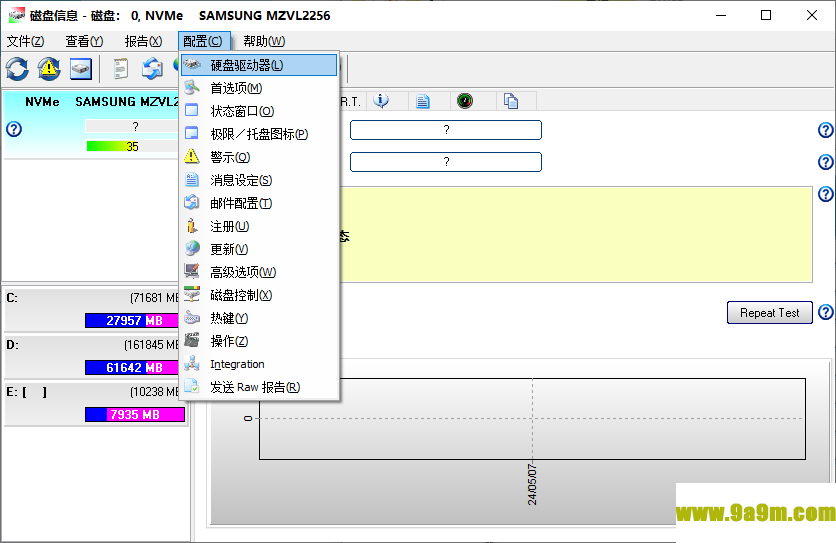Select 消息设定(S) menu entry

pos(259,180)
